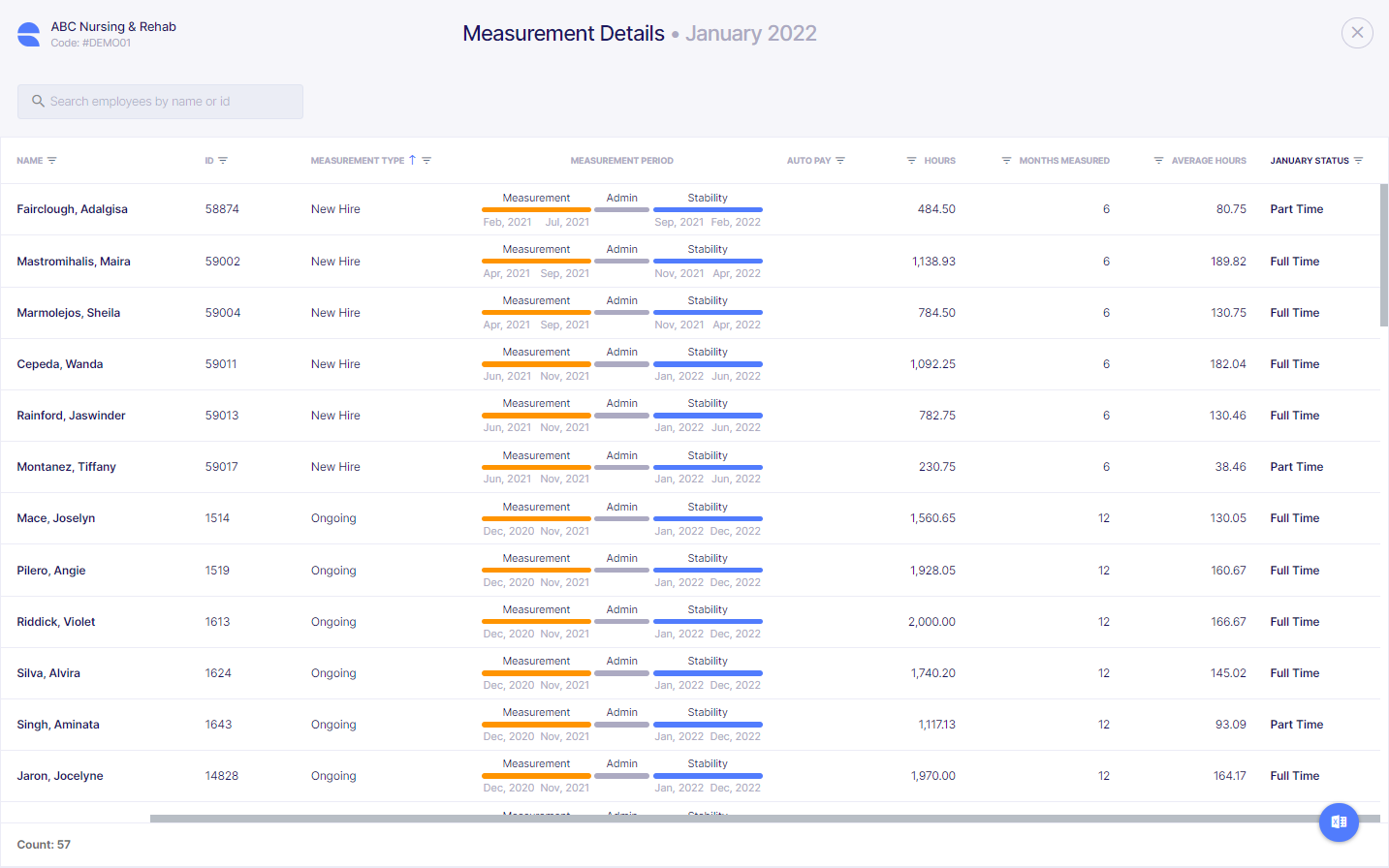Click the search magnifier icon

coord(39,101)
